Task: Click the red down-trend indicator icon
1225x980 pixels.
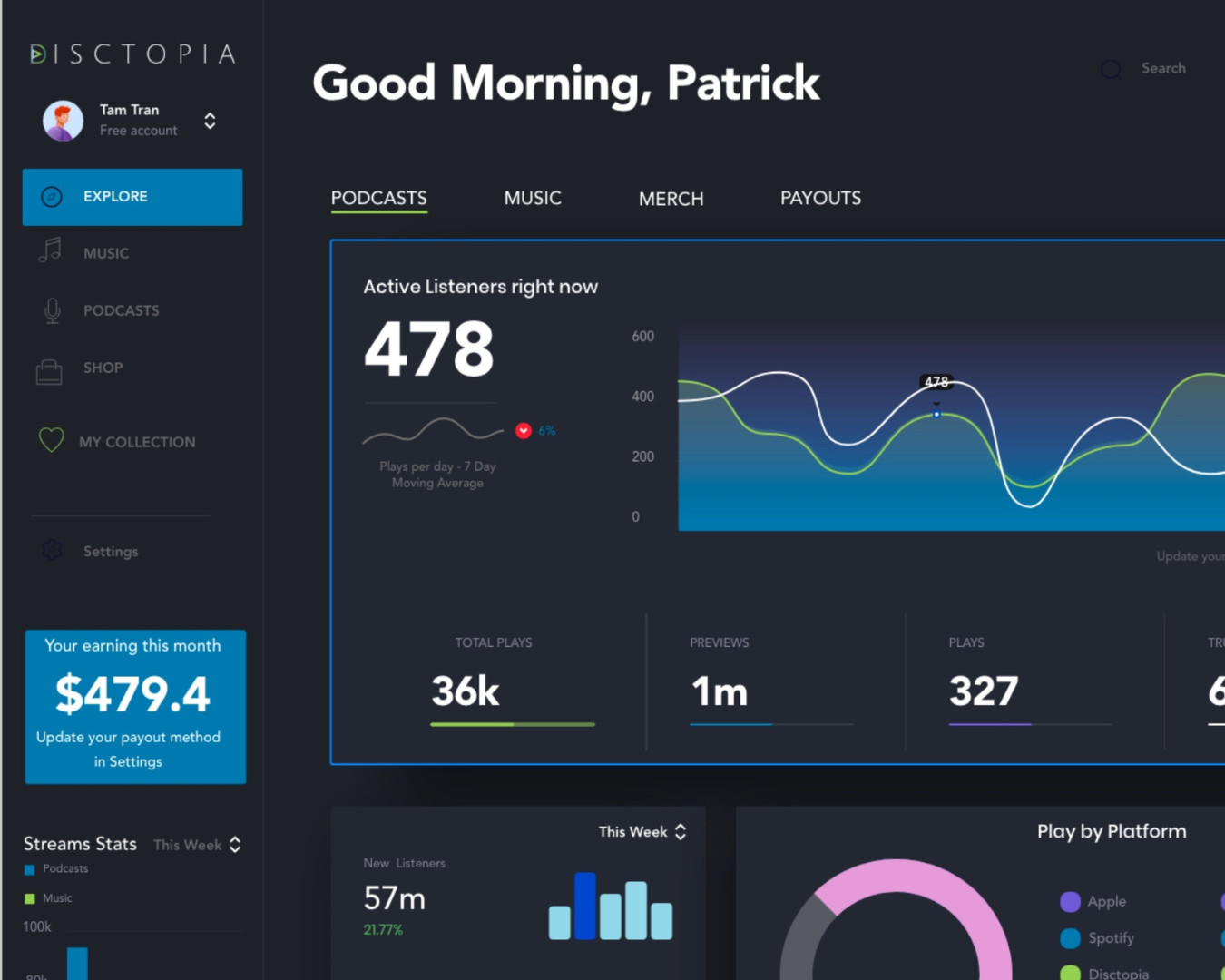Action: 524,431
